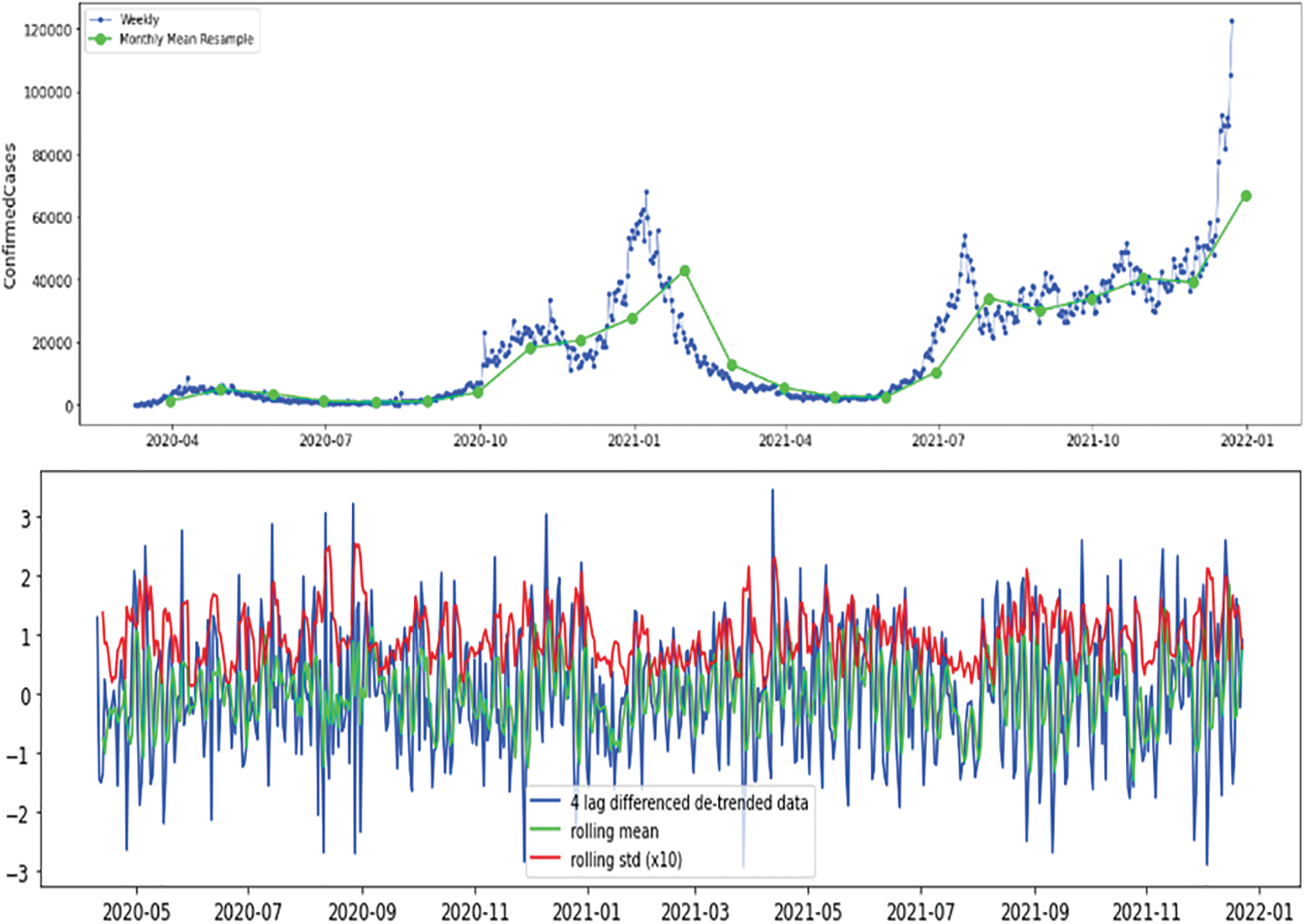Select the blue line swatch for de-trended data
Viewport: 1306px width, 924px height.
pos(545,802)
